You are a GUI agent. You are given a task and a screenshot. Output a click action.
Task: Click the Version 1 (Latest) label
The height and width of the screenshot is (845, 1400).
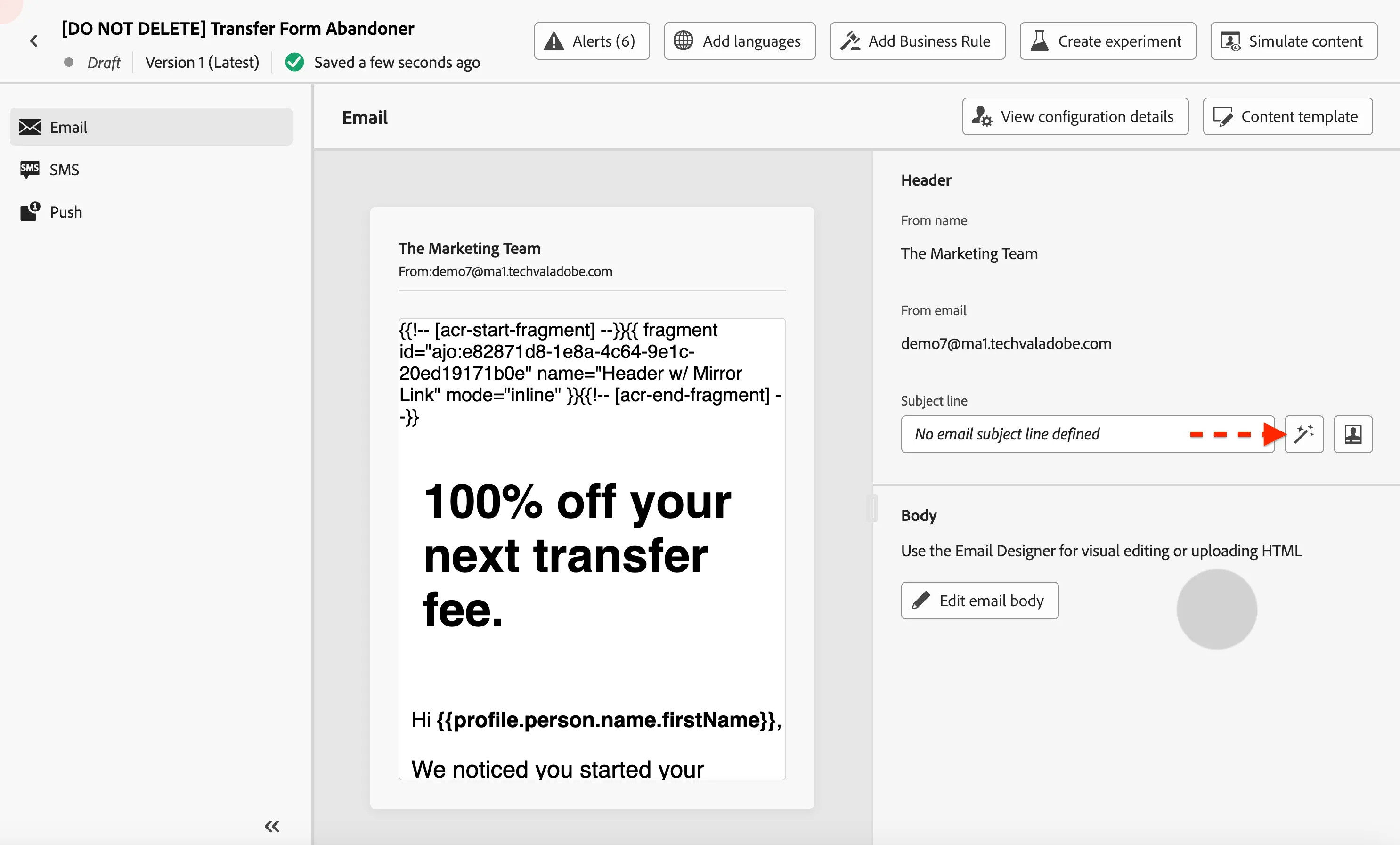click(202, 62)
